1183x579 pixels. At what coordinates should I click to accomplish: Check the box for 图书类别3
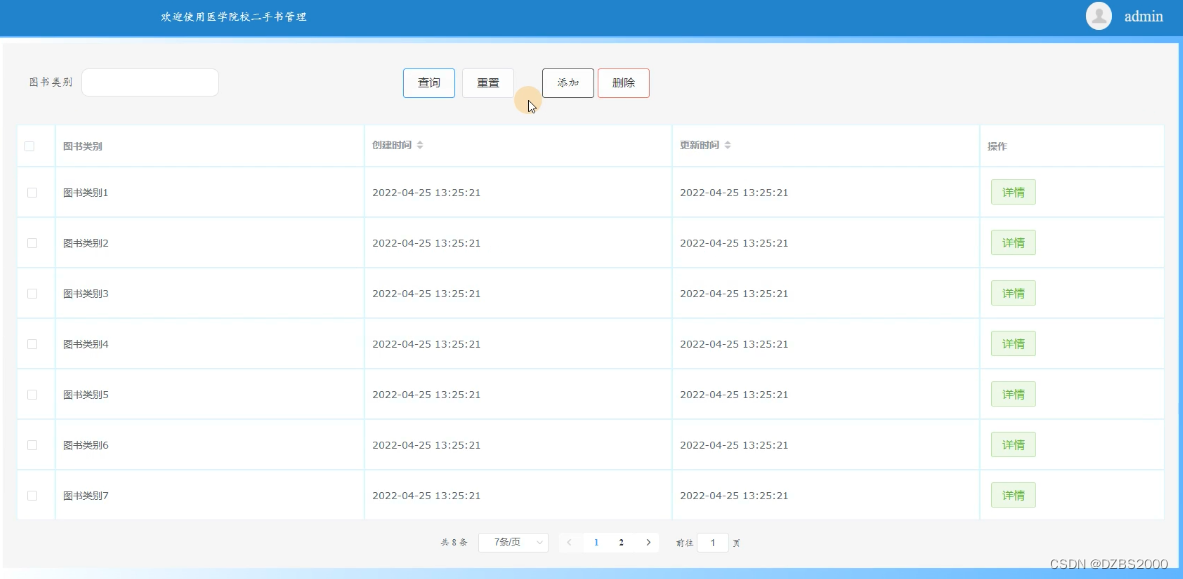32,294
